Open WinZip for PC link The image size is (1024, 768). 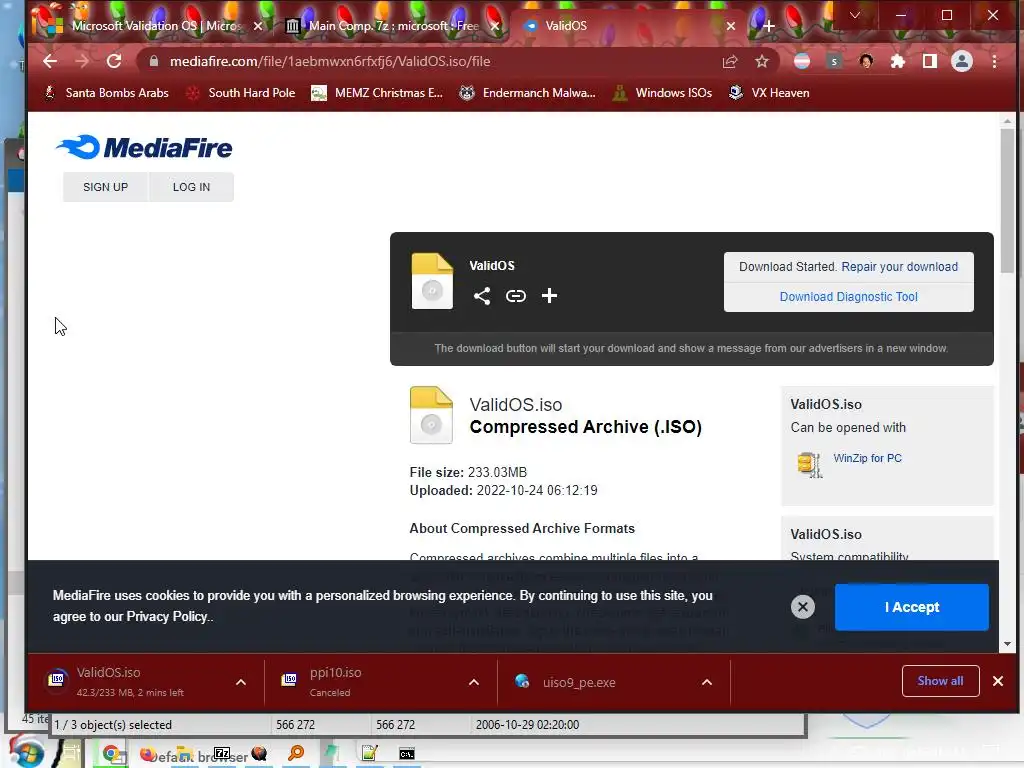(x=867, y=458)
